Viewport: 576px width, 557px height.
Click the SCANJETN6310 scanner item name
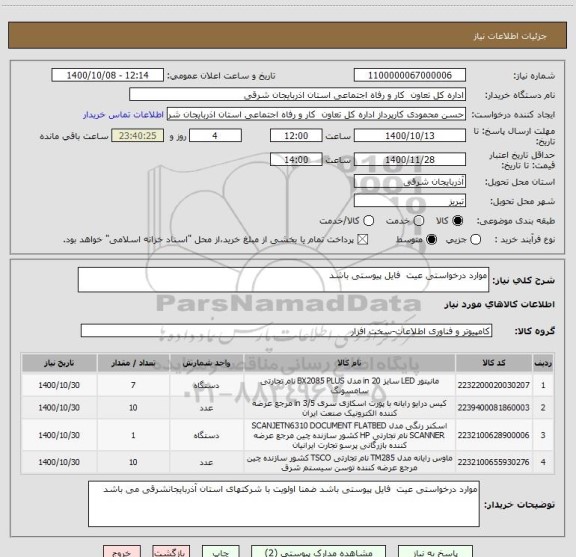point(349,435)
